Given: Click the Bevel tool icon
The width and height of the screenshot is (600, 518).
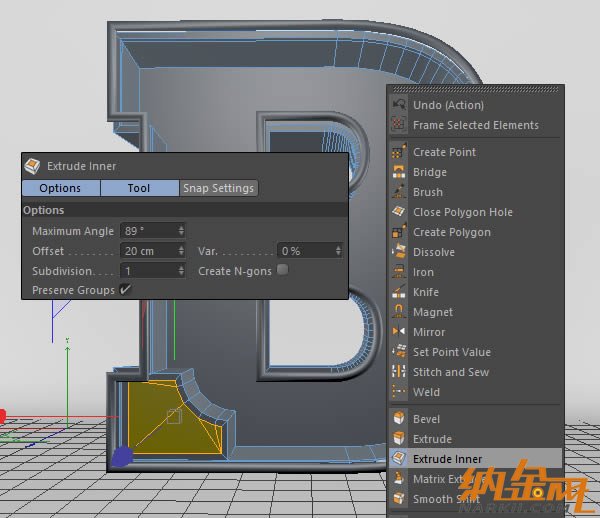Looking at the screenshot, I should (x=399, y=419).
